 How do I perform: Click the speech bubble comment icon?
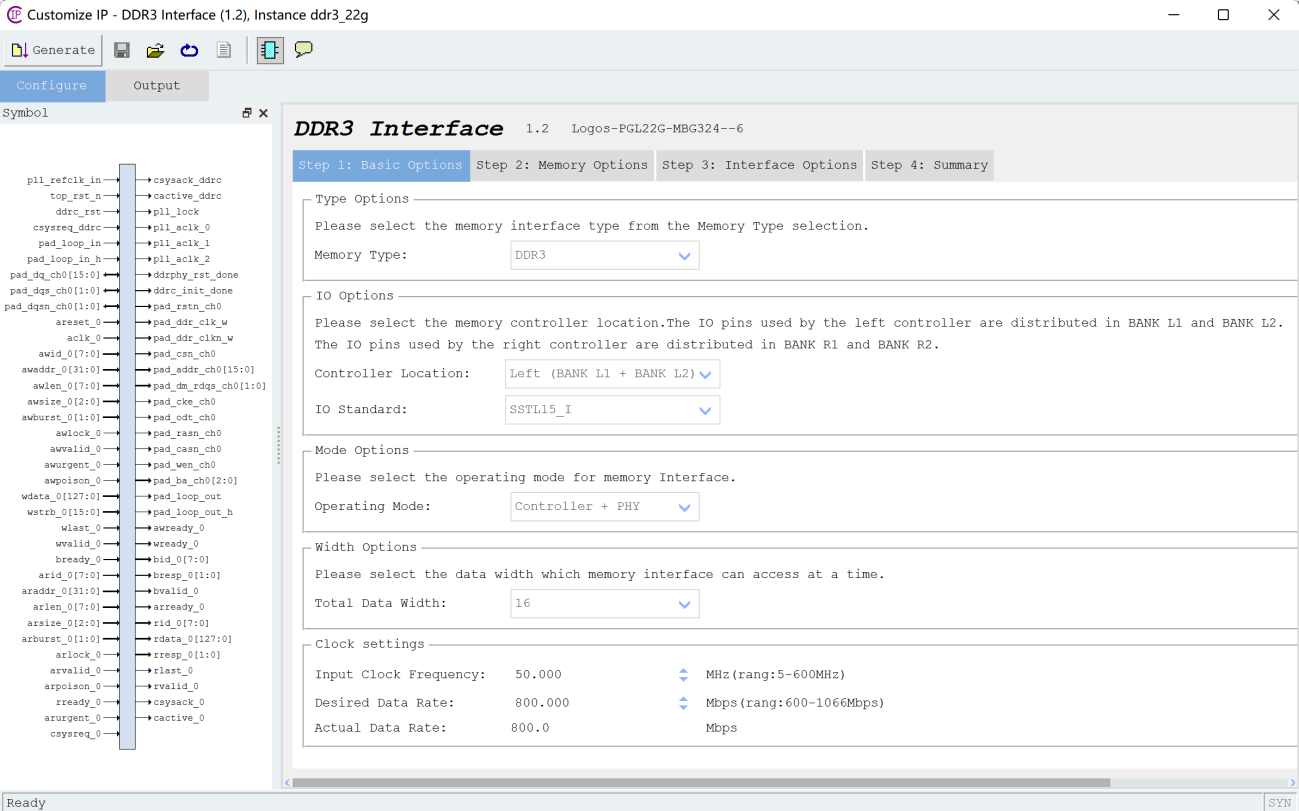[x=304, y=49]
